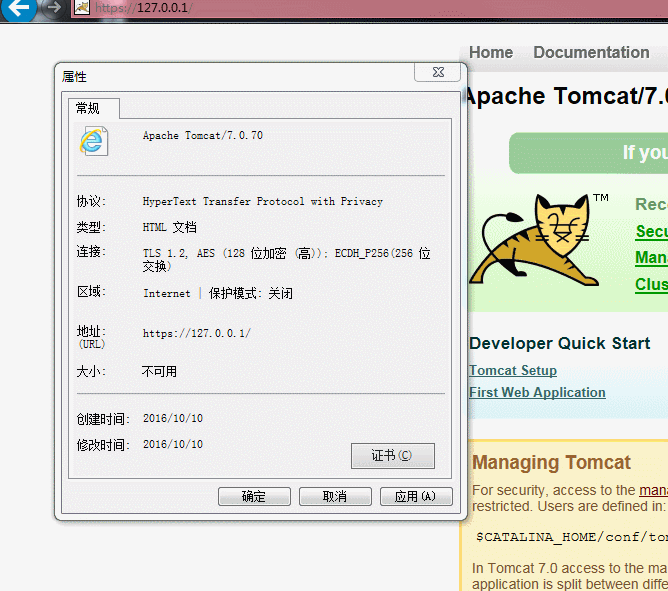Close the 属性 properties dialog

438,72
